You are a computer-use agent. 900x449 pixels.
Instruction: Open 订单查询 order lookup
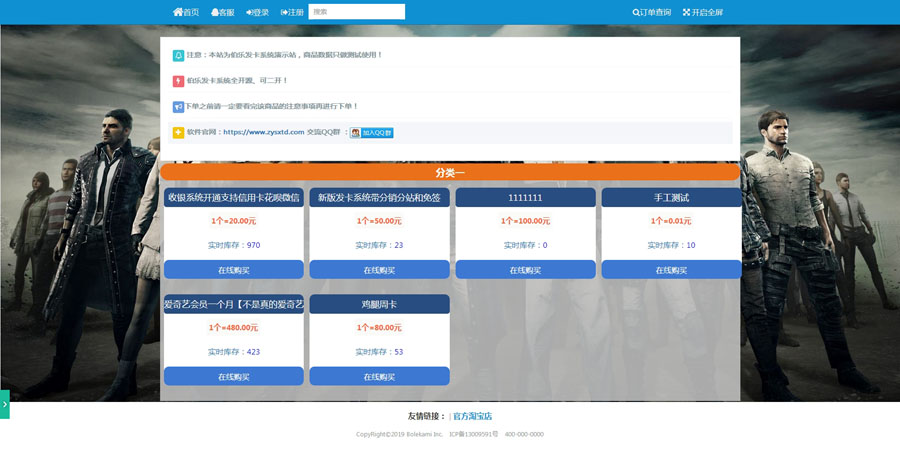tap(651, 12)
